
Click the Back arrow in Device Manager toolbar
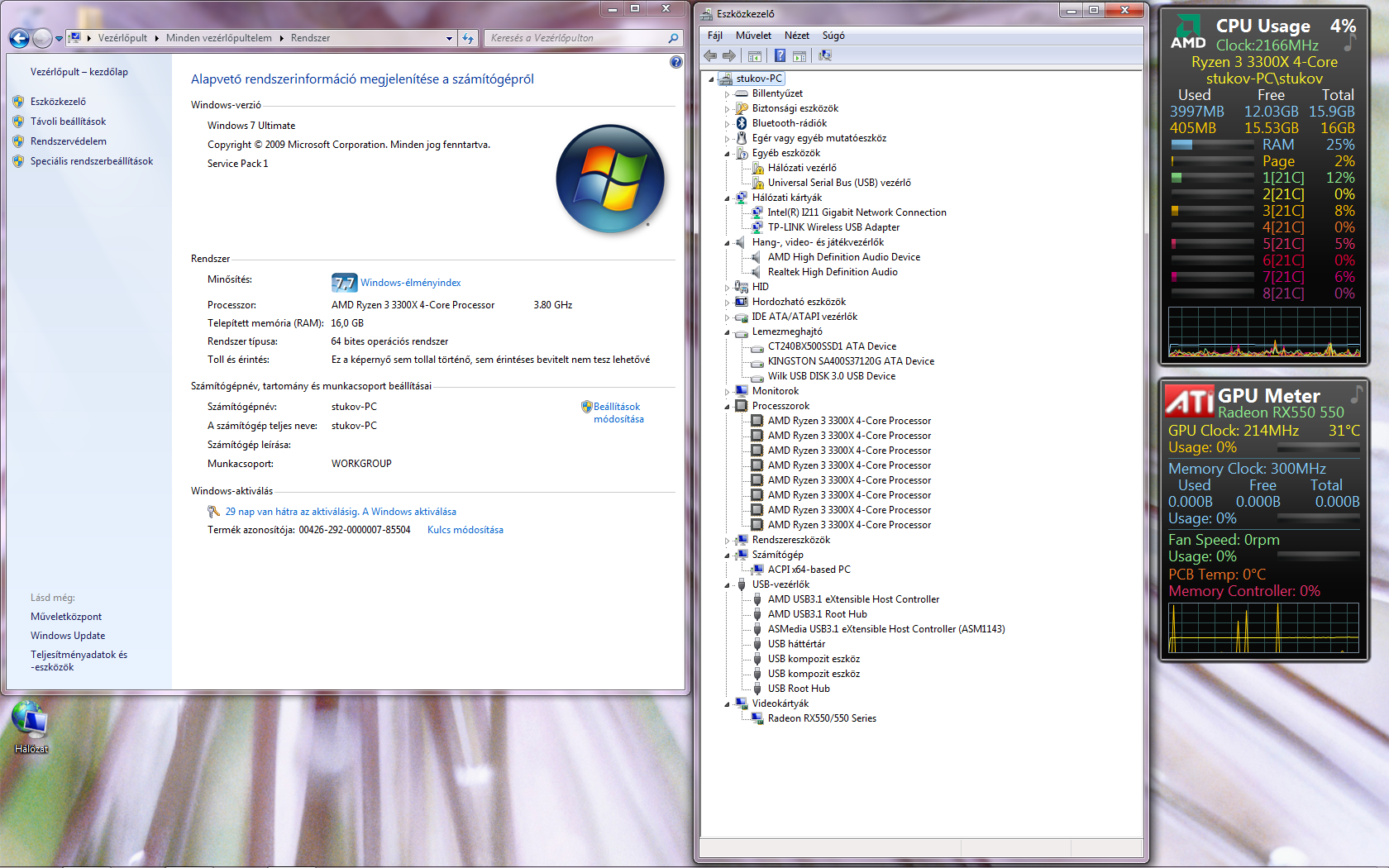(710, 55)
